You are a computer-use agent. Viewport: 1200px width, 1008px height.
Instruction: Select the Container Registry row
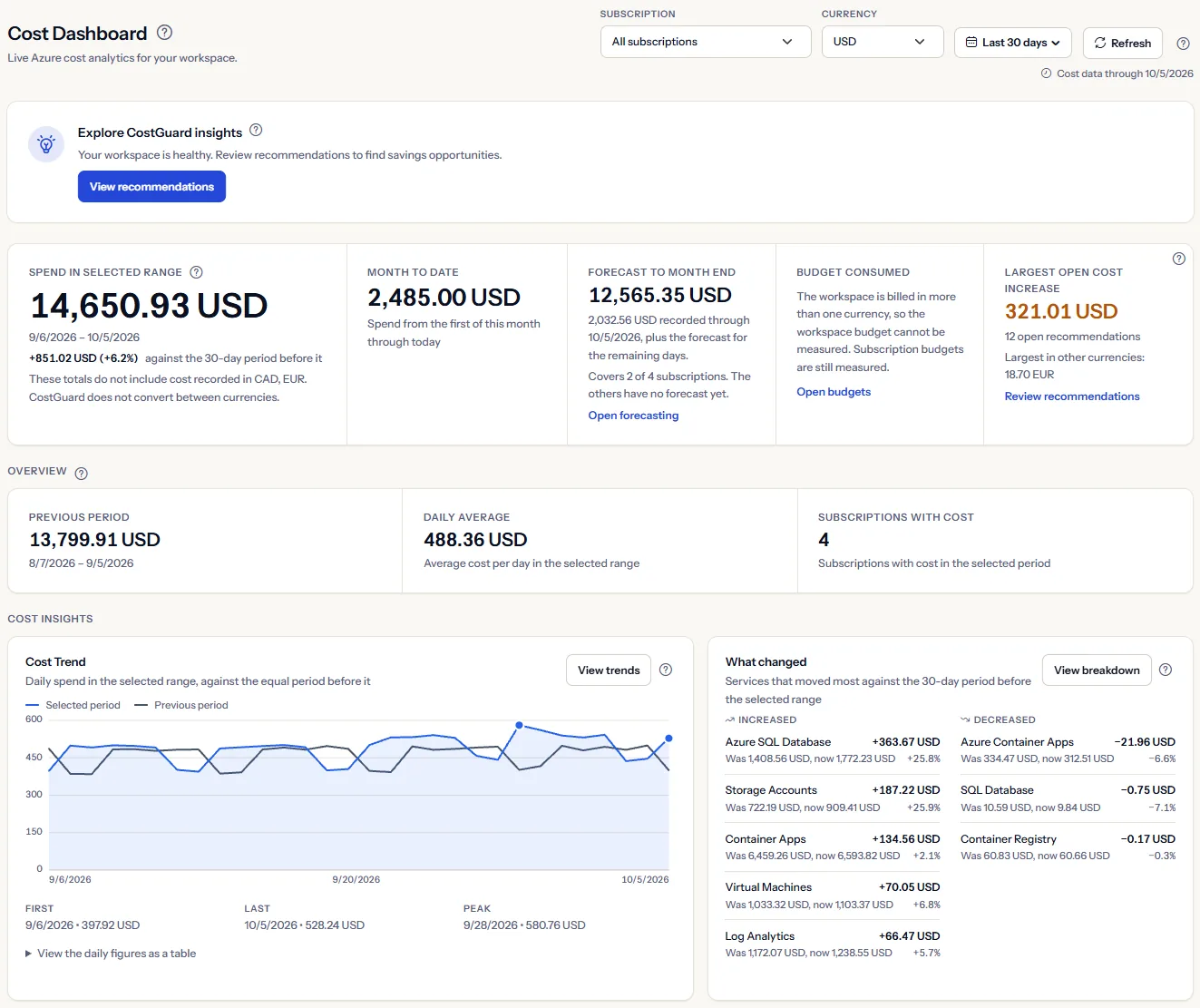tap(1068, 847)
